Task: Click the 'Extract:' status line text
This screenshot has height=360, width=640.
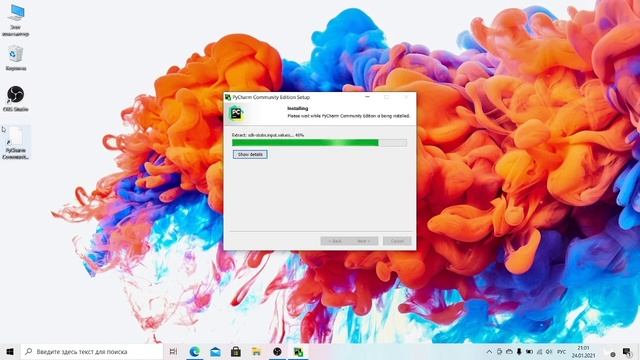Action: click(268, 135)
